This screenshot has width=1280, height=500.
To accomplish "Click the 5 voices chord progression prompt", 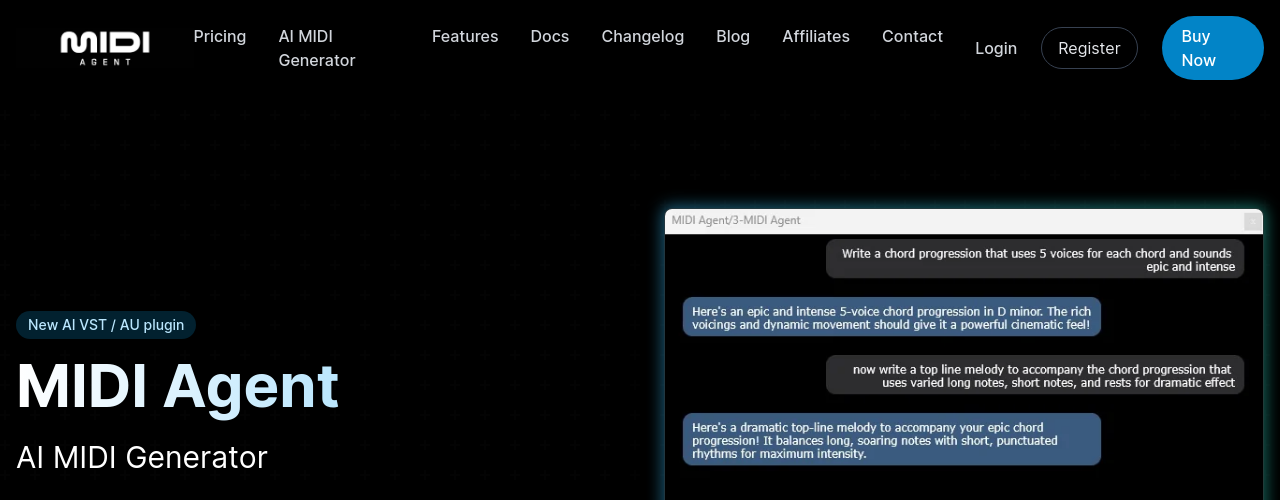I will coord(1035,259).
